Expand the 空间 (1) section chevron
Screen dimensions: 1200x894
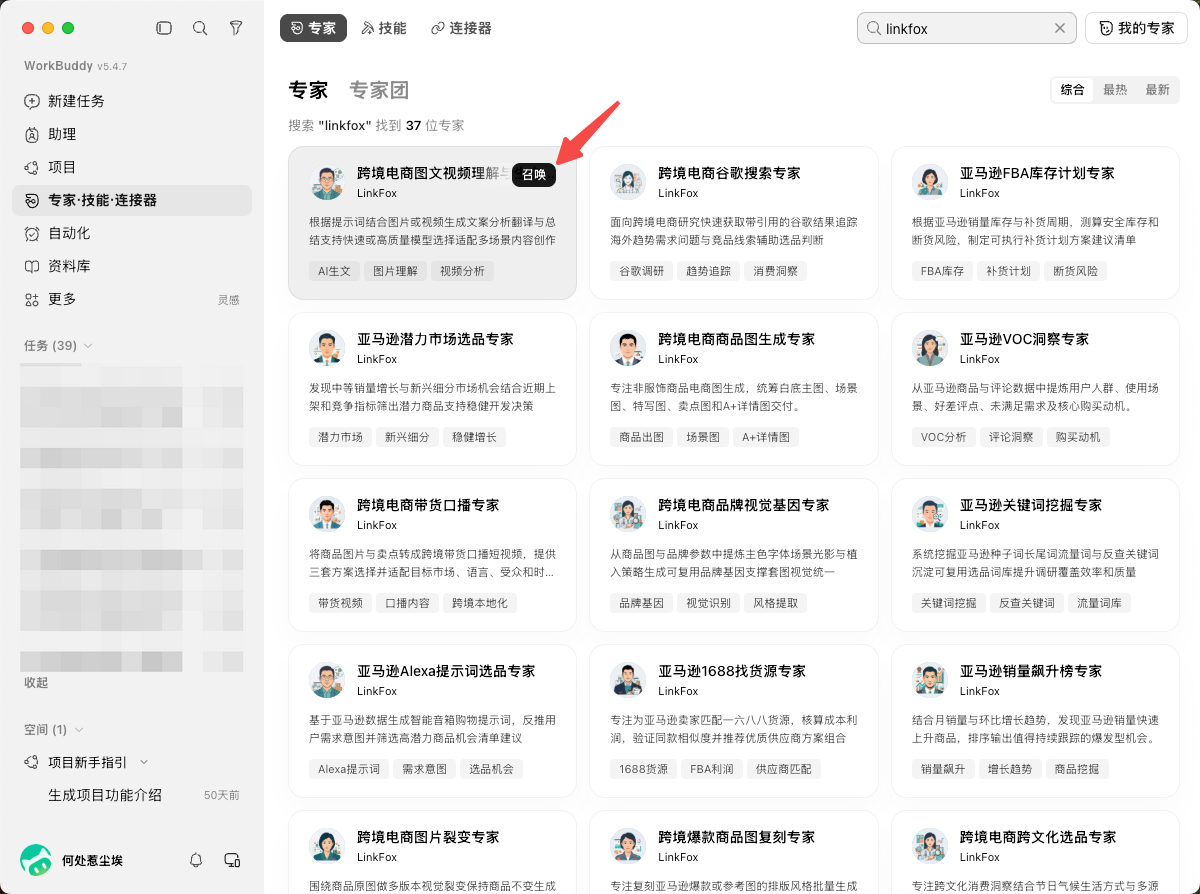(79, 730)
